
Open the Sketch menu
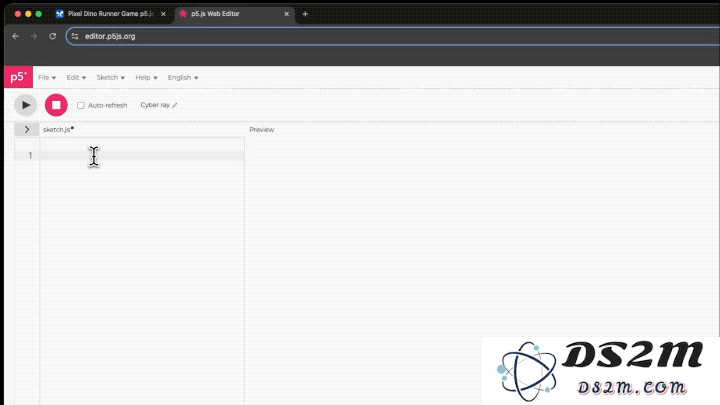(110, 78)
